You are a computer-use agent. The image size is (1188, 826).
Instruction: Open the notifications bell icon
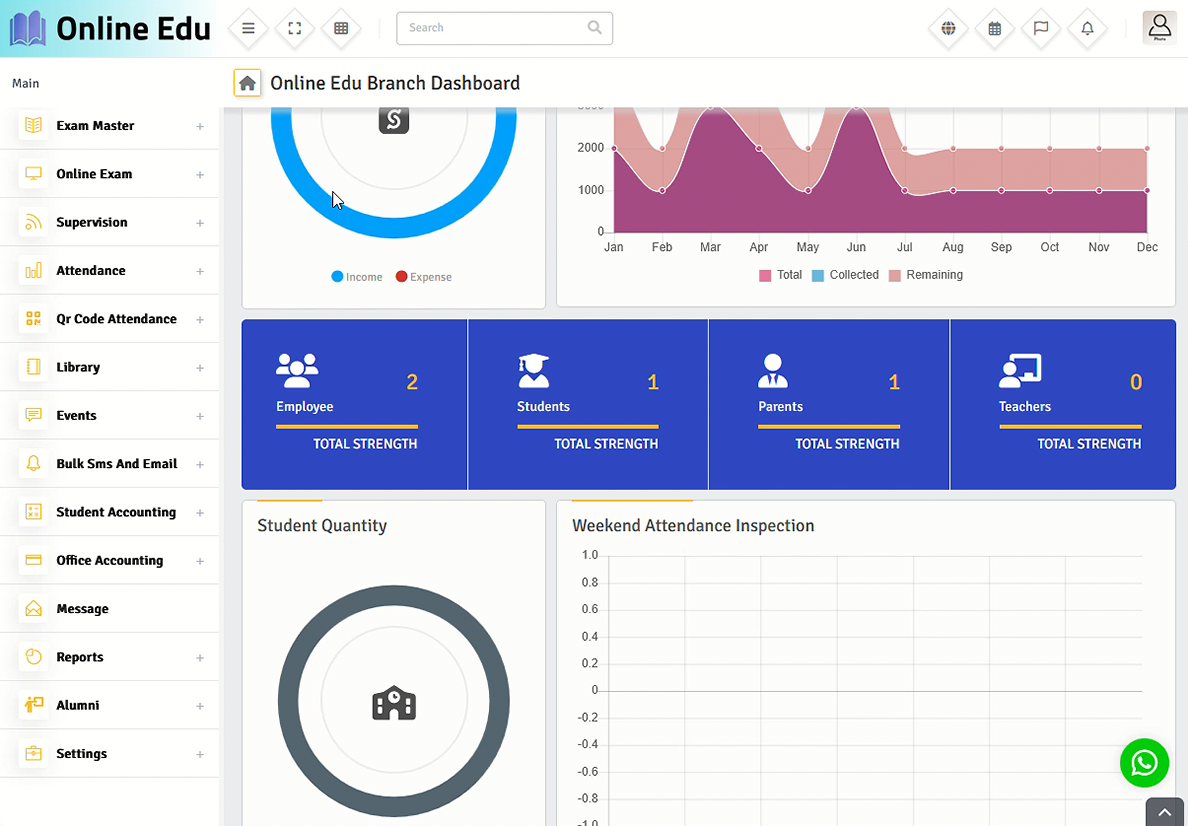1087,28
